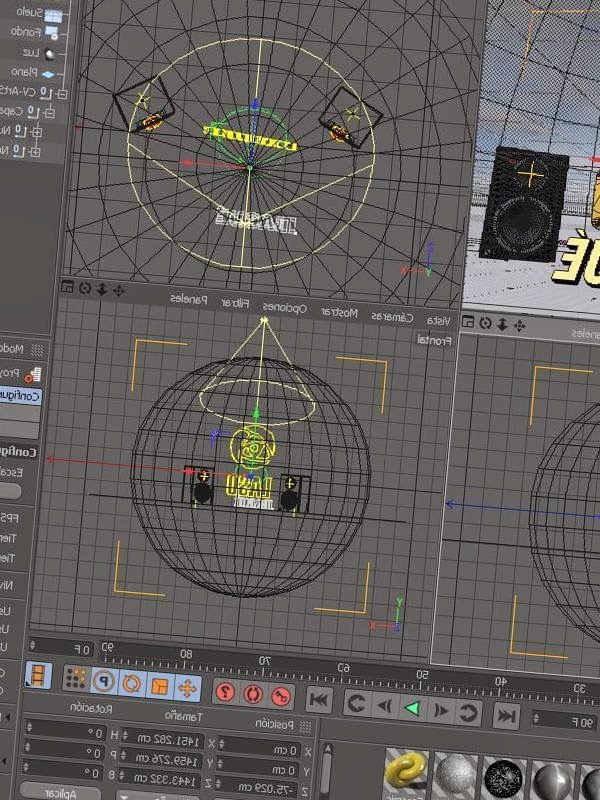Select the Fondo background object icon
600x800 pixels.
point(52,33)
